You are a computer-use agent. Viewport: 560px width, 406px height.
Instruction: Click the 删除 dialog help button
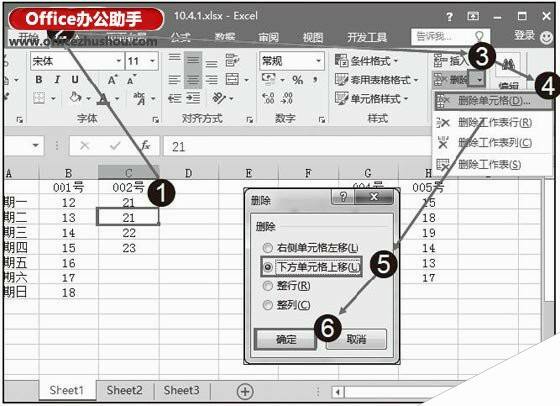click(343, 197)
